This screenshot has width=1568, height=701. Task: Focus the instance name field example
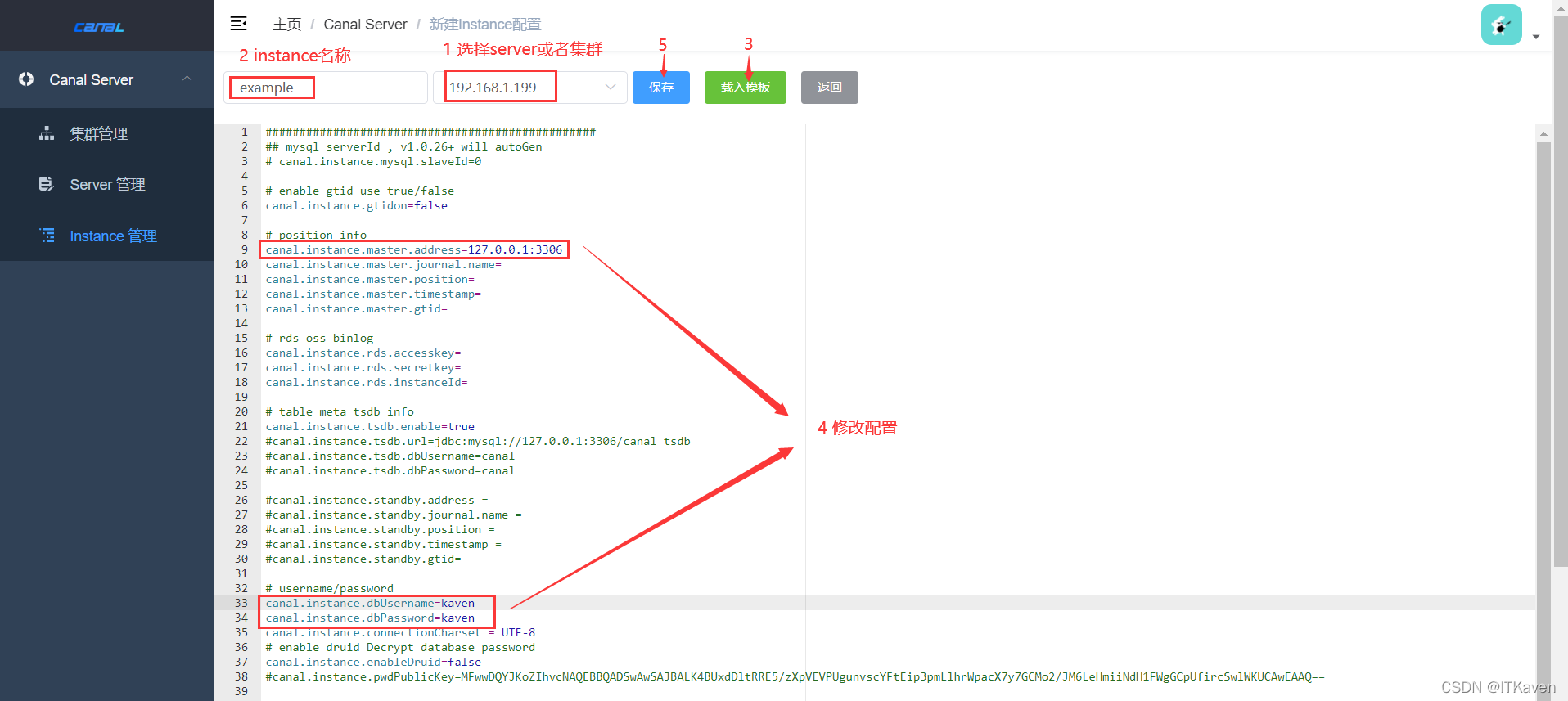click(x=326, y=88)
